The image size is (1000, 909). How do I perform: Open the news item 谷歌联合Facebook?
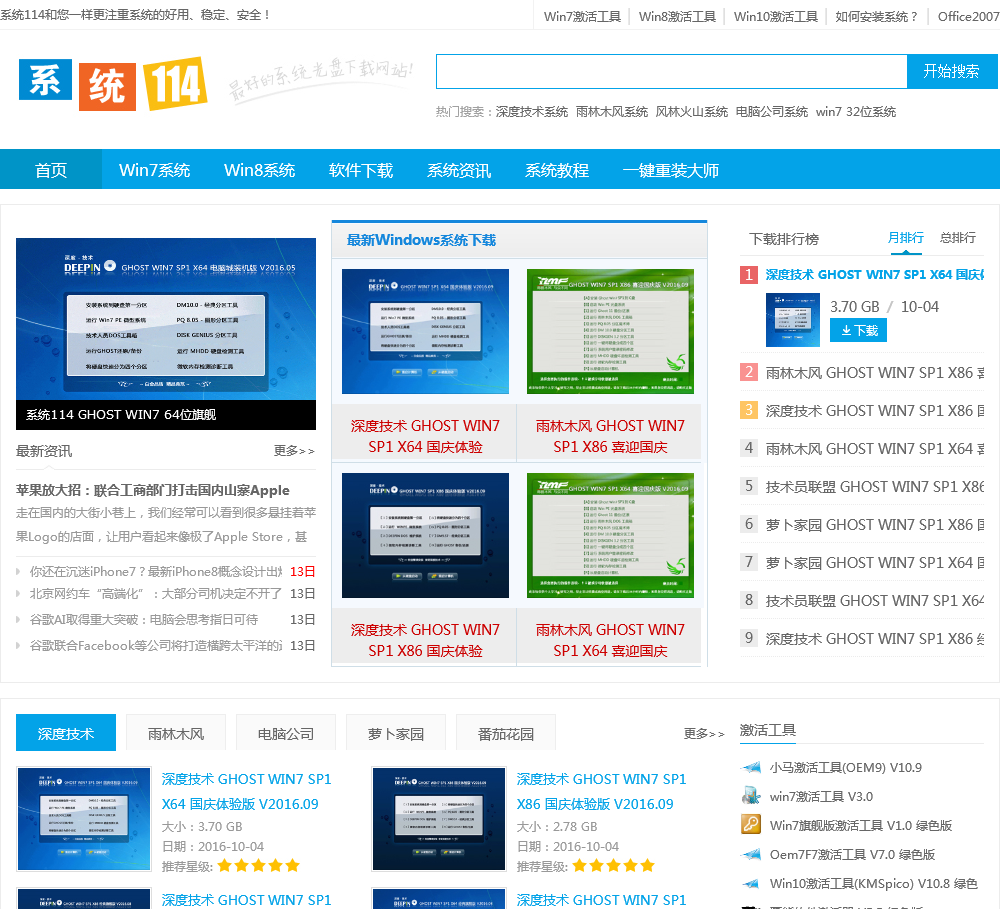coord(156,646)
